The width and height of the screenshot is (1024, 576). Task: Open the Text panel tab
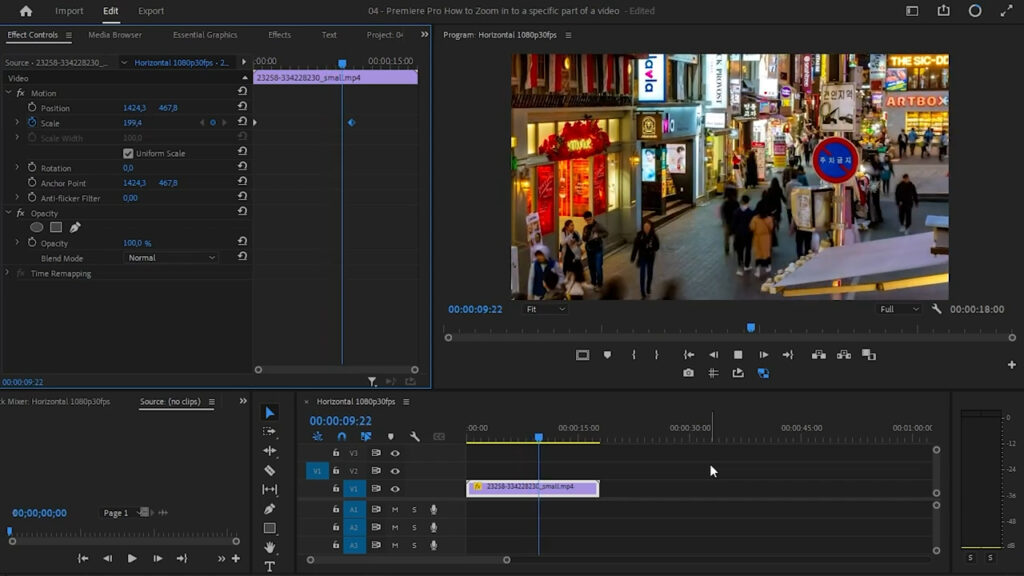pos(329,35)
